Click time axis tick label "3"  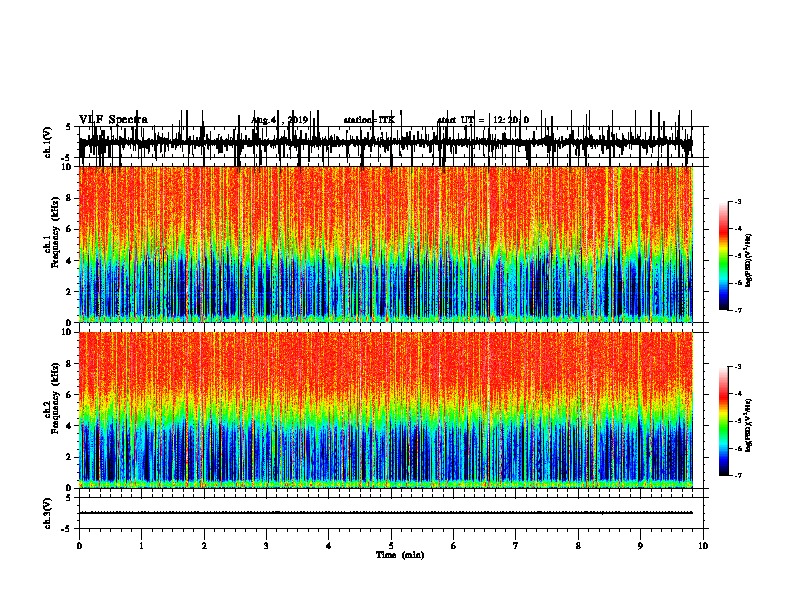pos(266,546)
